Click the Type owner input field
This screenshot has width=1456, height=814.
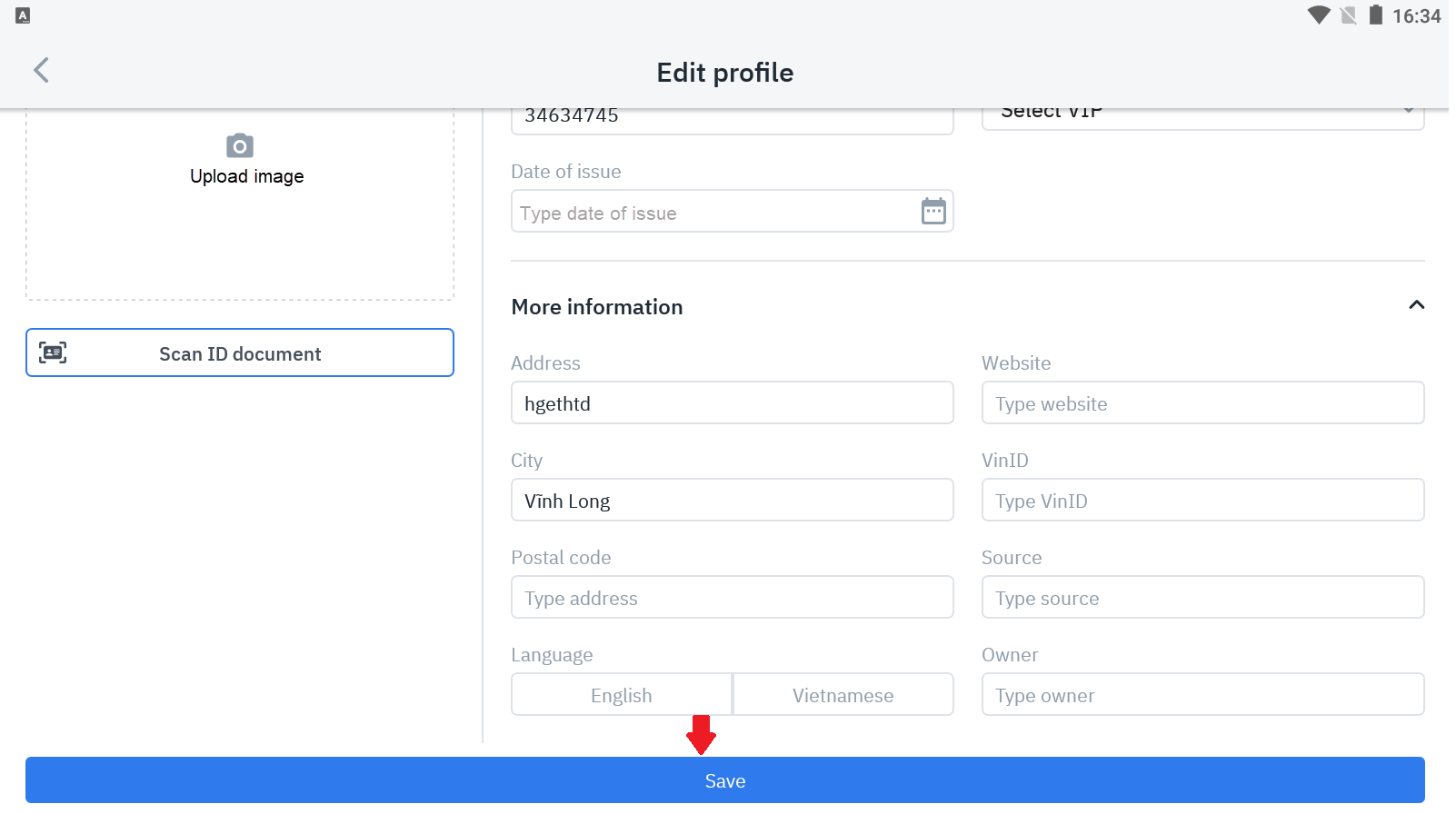[1202, 695]
